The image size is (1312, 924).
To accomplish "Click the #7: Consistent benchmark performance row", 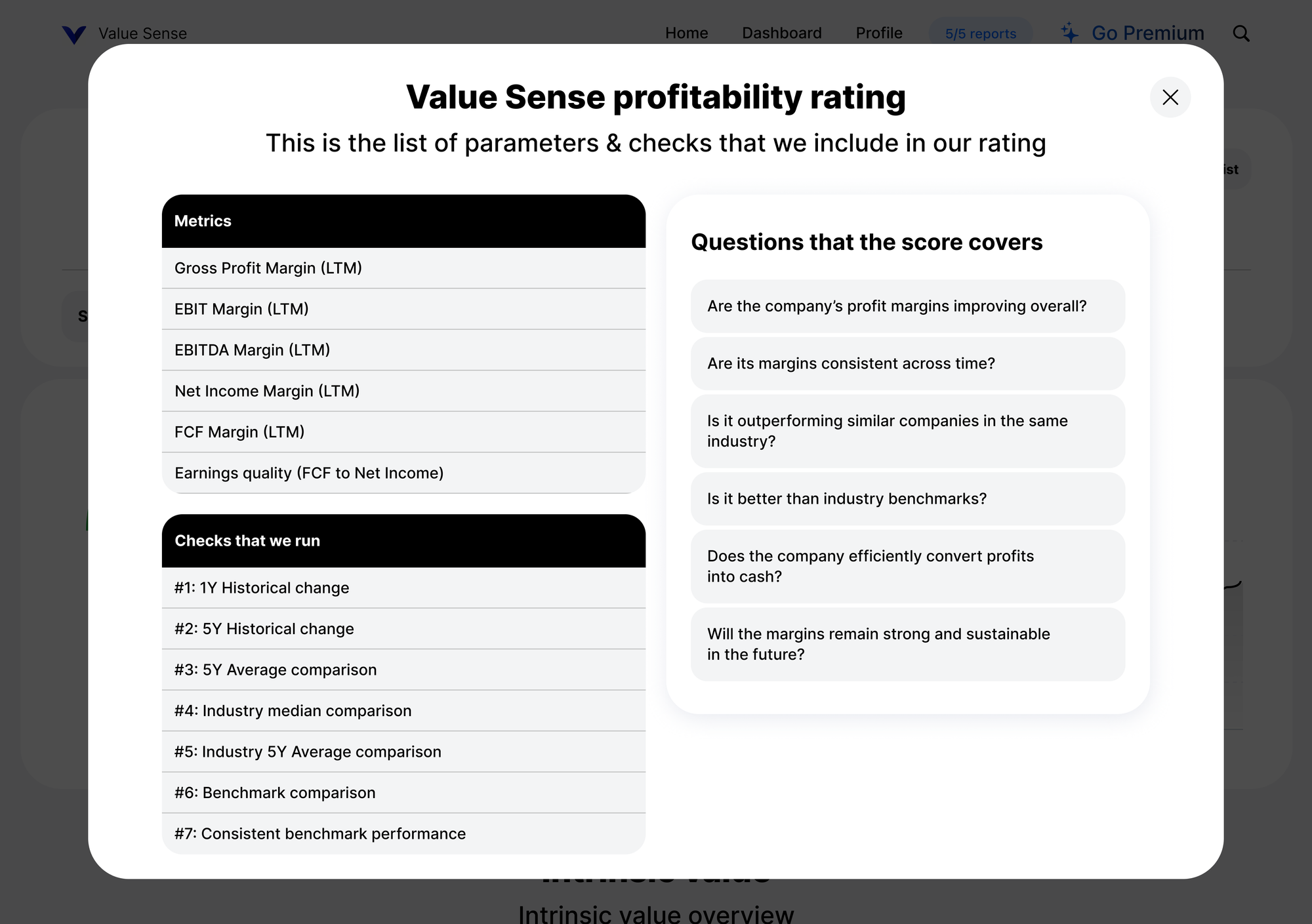I will [x=403, y=834].
